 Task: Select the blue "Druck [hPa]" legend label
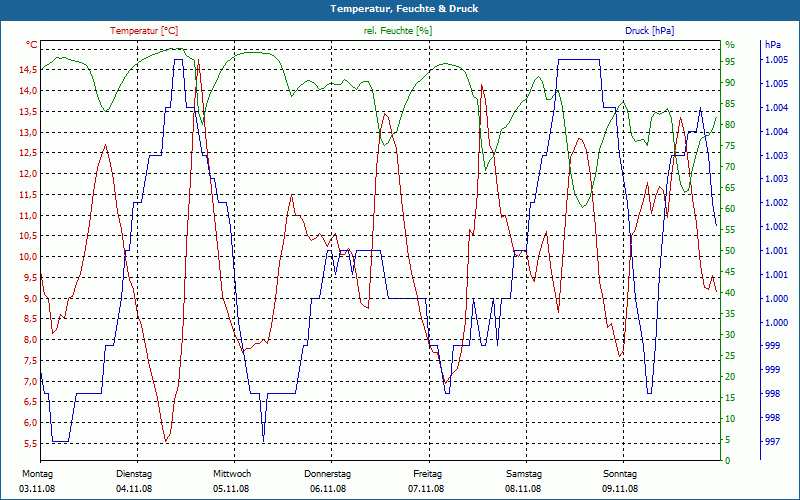[x=649, y=31]
